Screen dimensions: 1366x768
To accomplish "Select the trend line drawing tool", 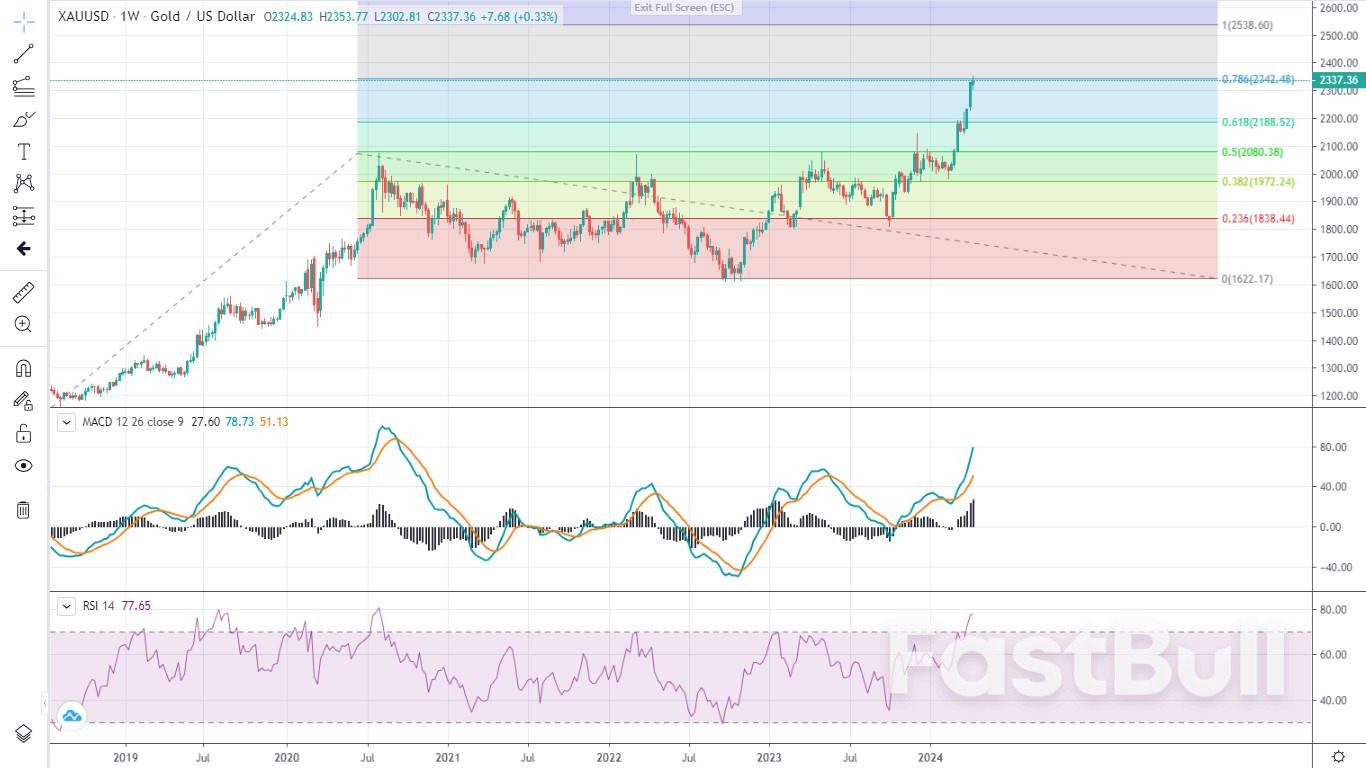I will [23, 54].
